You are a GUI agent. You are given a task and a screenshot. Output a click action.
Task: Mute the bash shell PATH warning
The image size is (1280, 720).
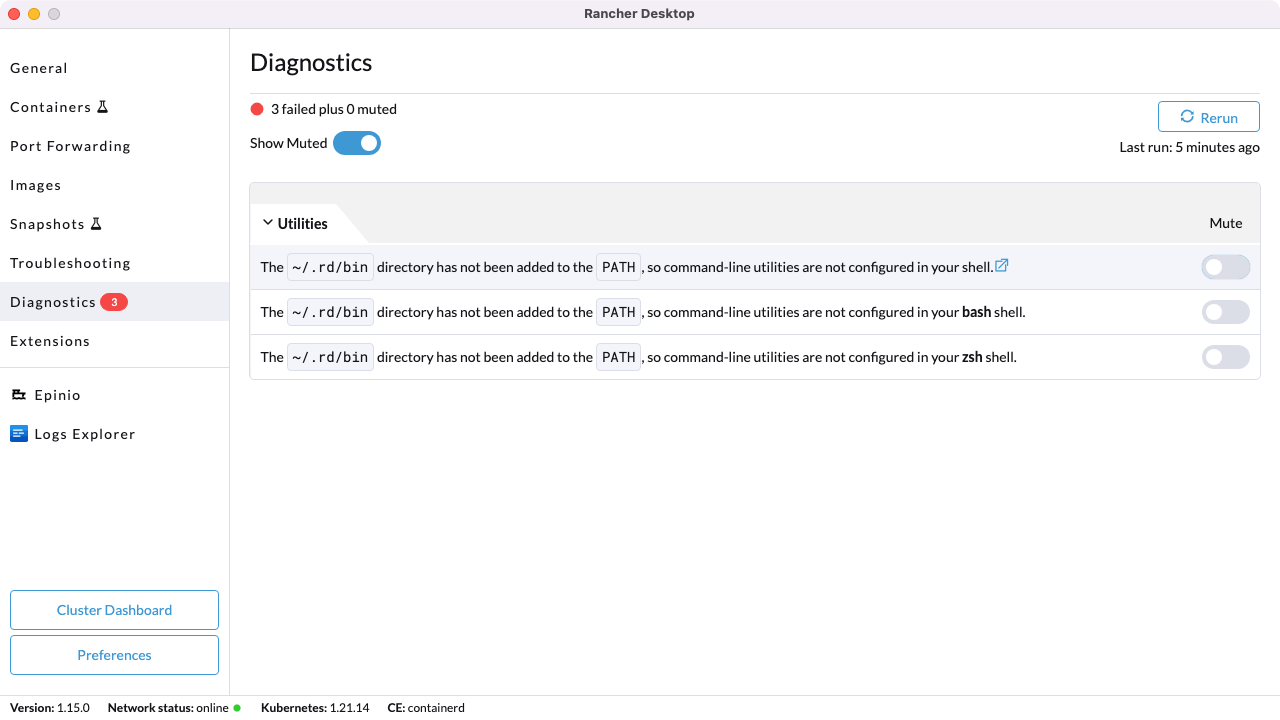coord(1226,312)
